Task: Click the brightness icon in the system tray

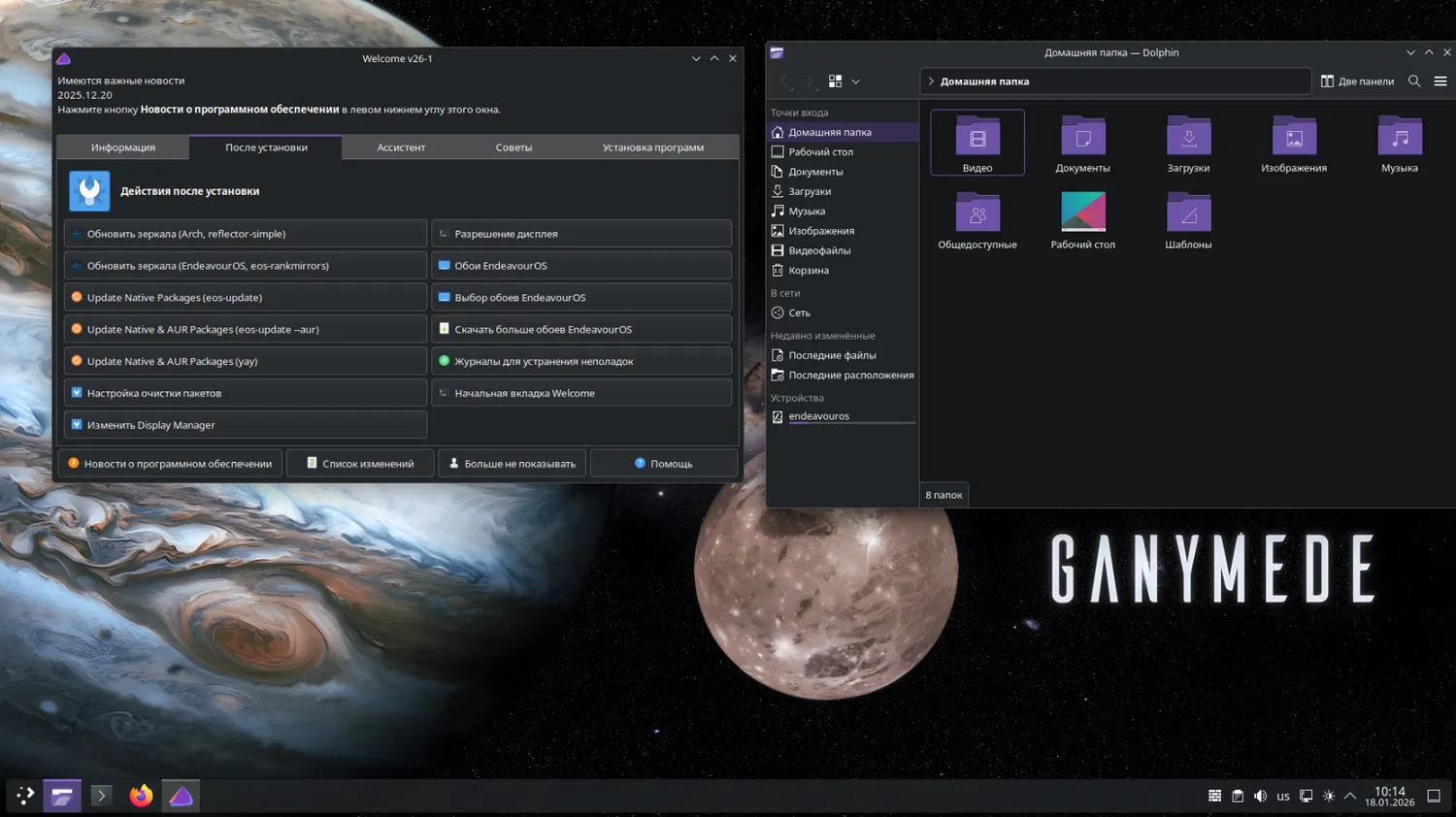Action: coord(1329,796)
